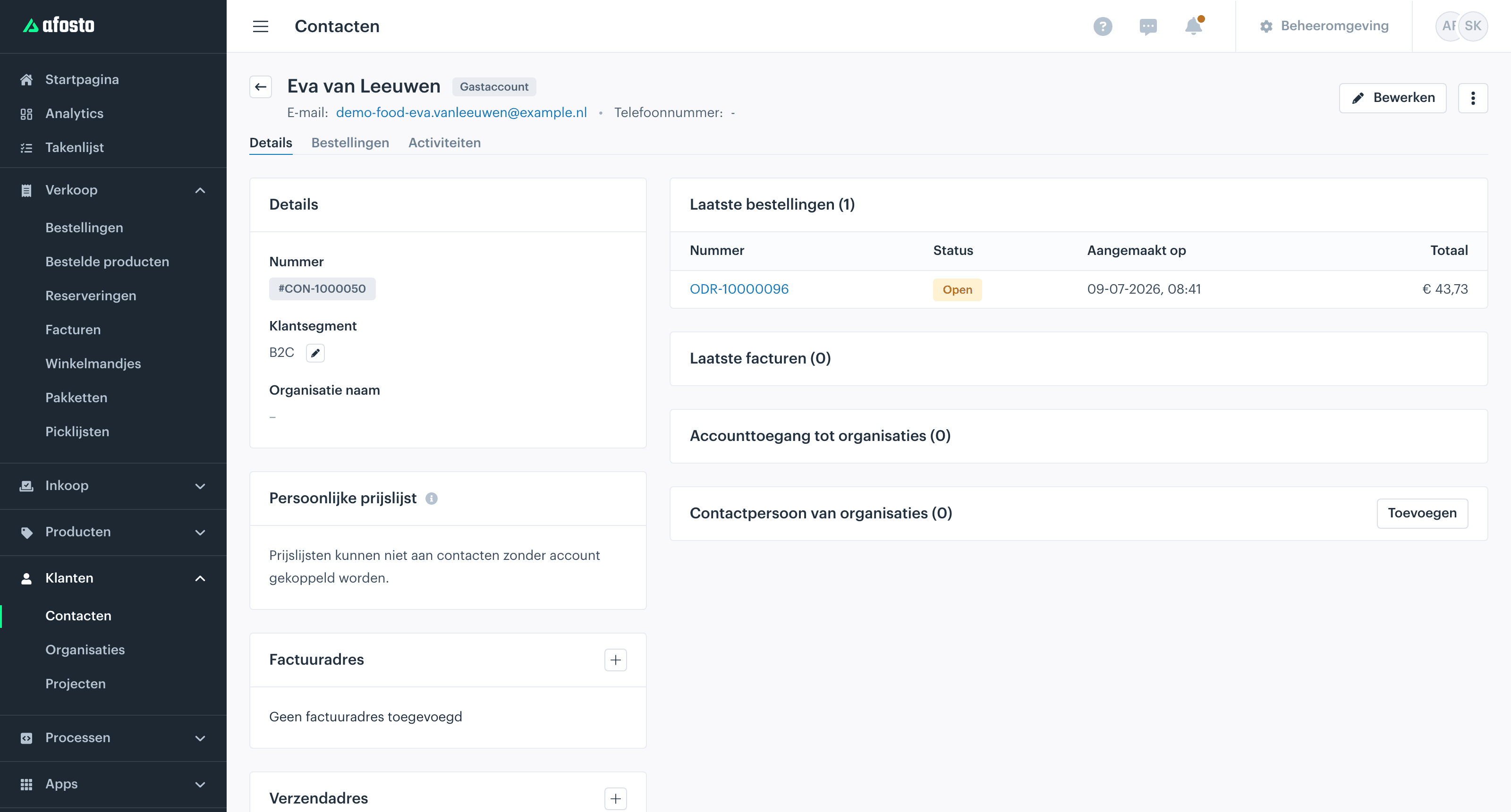Click the 09-07-2026, 08:41 date cell

[x=1144, y=289]
